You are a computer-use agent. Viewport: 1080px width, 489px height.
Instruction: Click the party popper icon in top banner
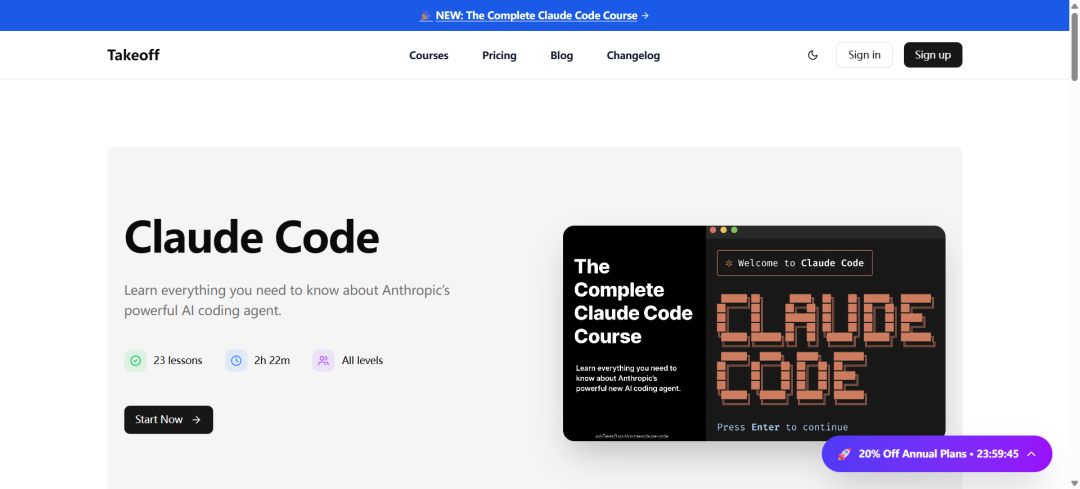click(x=425, y=15)
